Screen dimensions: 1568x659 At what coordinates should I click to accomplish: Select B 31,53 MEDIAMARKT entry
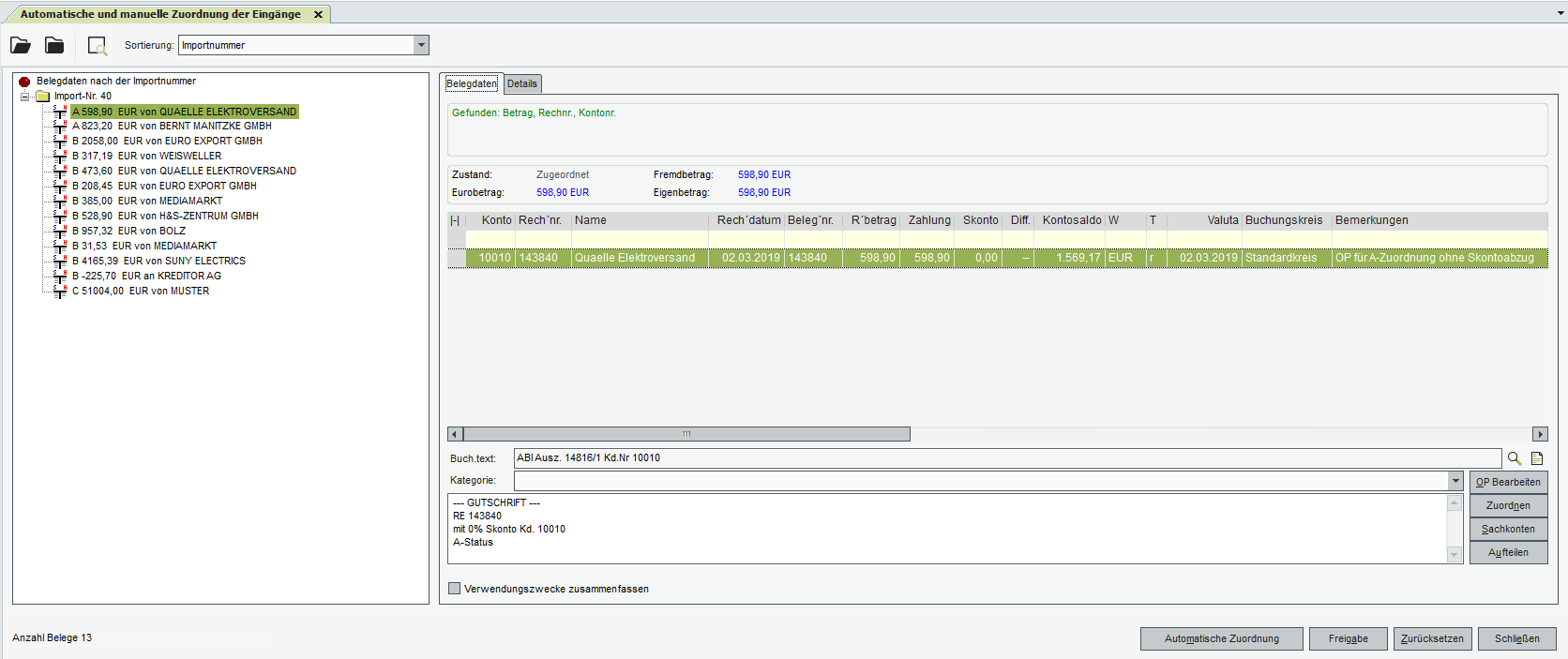click(144, 247)
